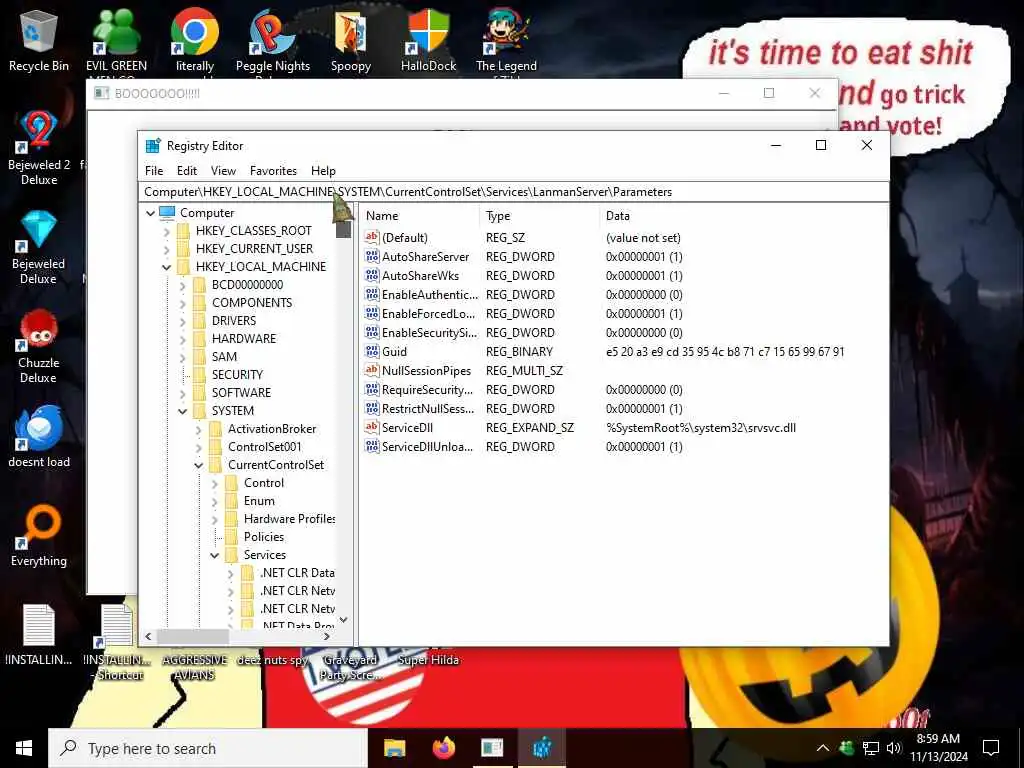The image size is (1024, 768).
Task: Collapse the Services key node
Action: pyautogui.click(x=214, y=555)
